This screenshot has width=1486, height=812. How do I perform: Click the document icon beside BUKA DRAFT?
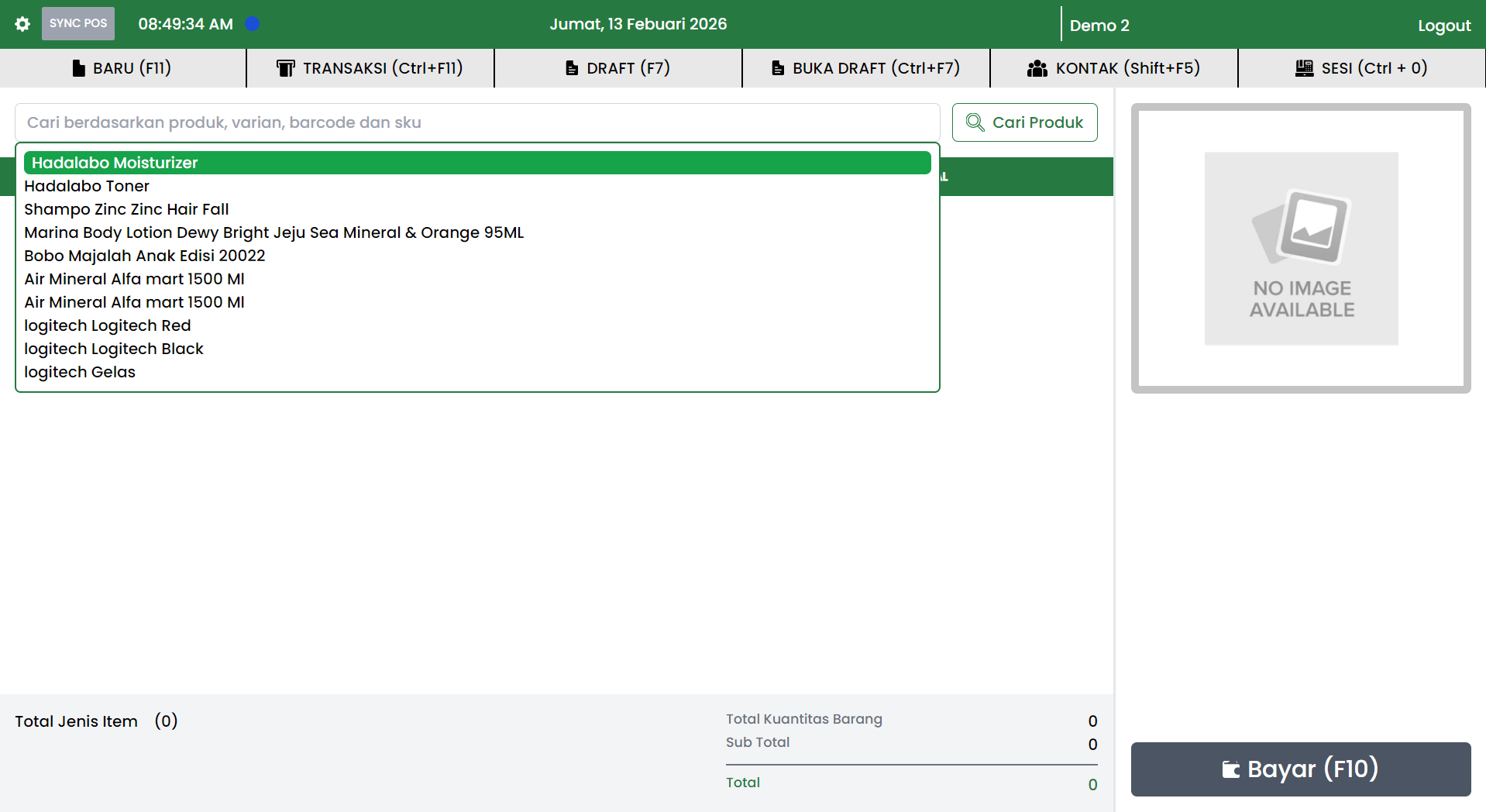(778, 68)
